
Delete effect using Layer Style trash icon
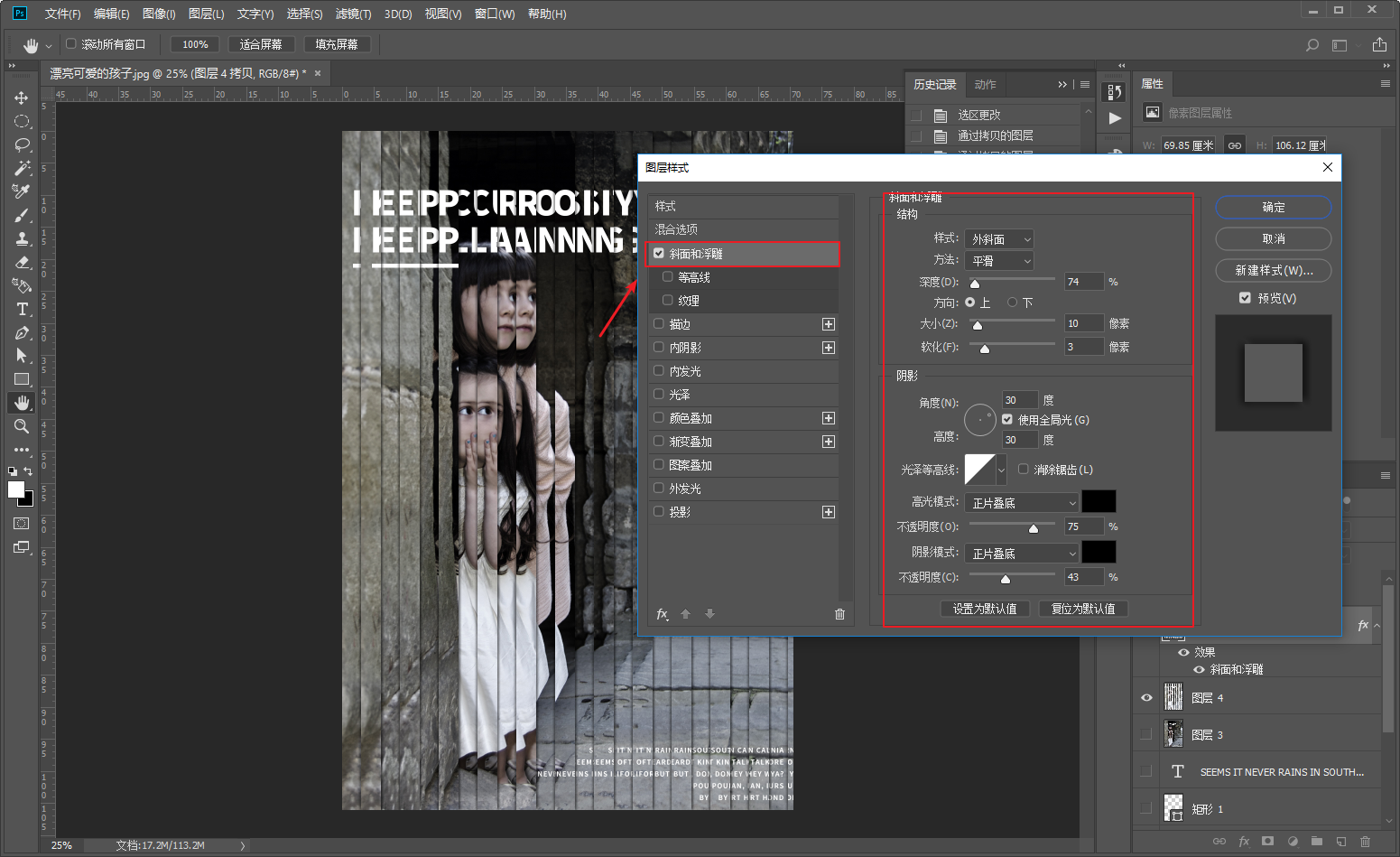pyautogui.click(x=839, y=614)
